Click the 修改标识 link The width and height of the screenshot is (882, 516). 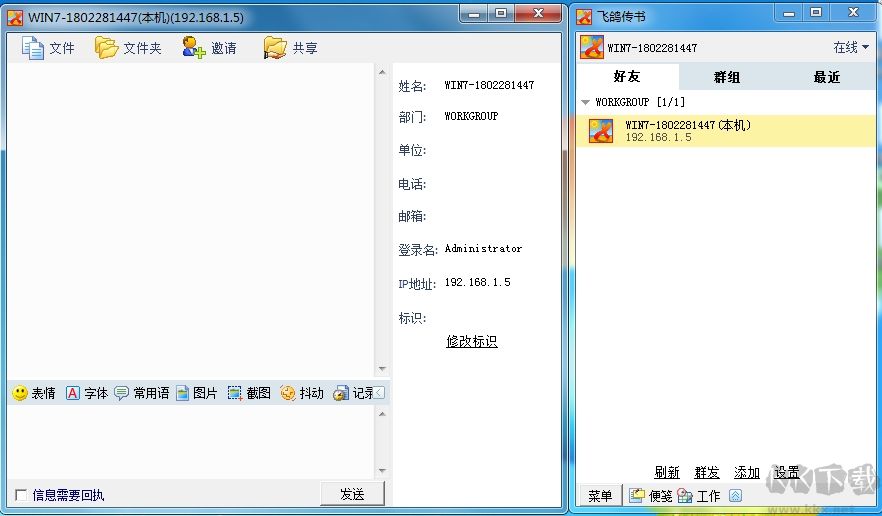point(472,341)
